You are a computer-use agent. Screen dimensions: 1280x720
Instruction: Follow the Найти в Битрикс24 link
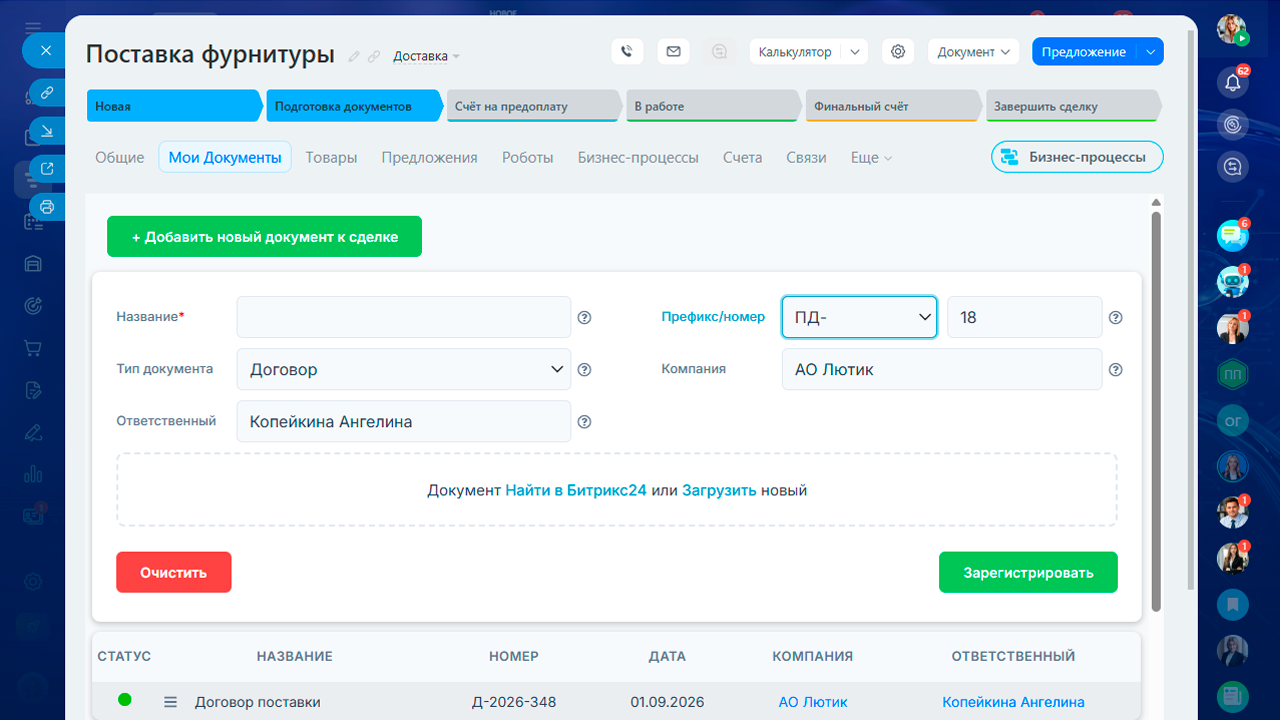(576, 491)
